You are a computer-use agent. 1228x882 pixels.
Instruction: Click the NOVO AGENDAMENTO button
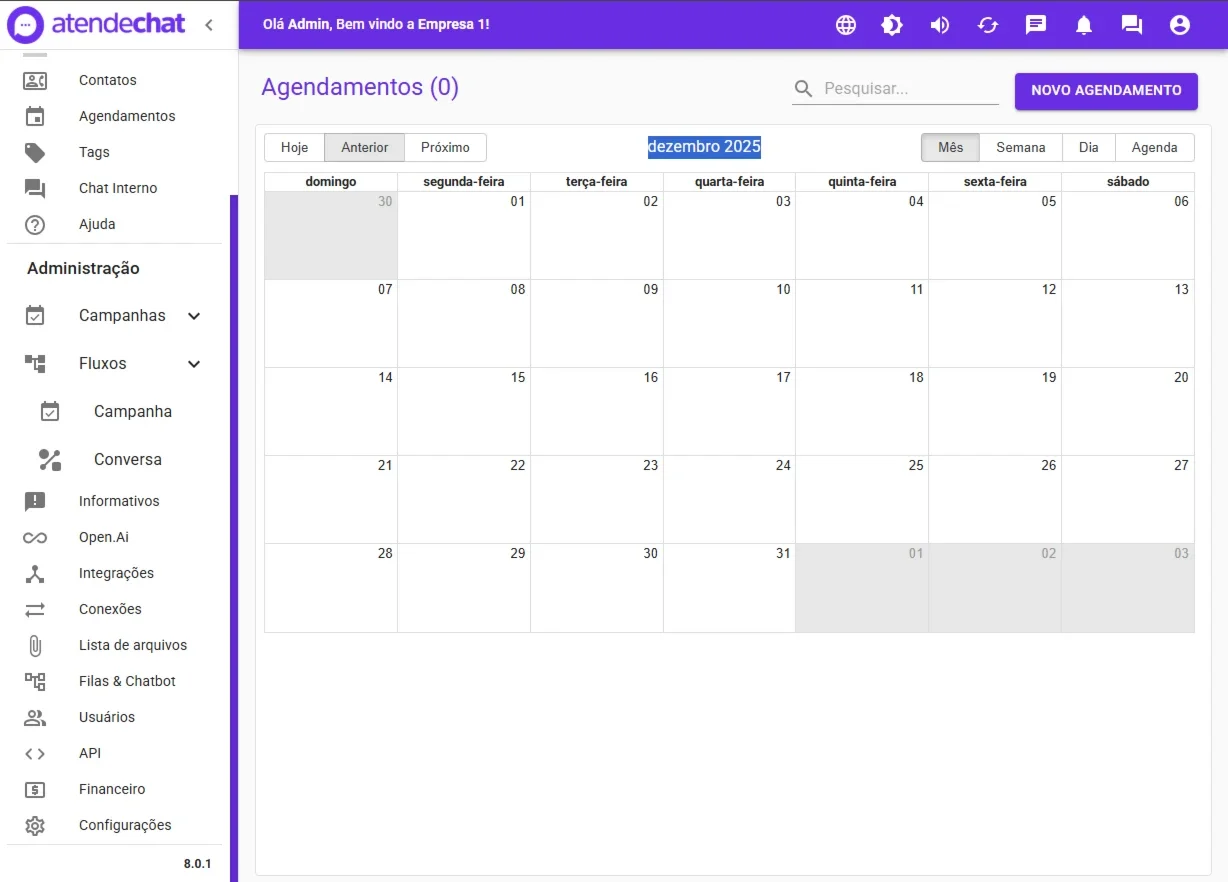coord(1106,90)
